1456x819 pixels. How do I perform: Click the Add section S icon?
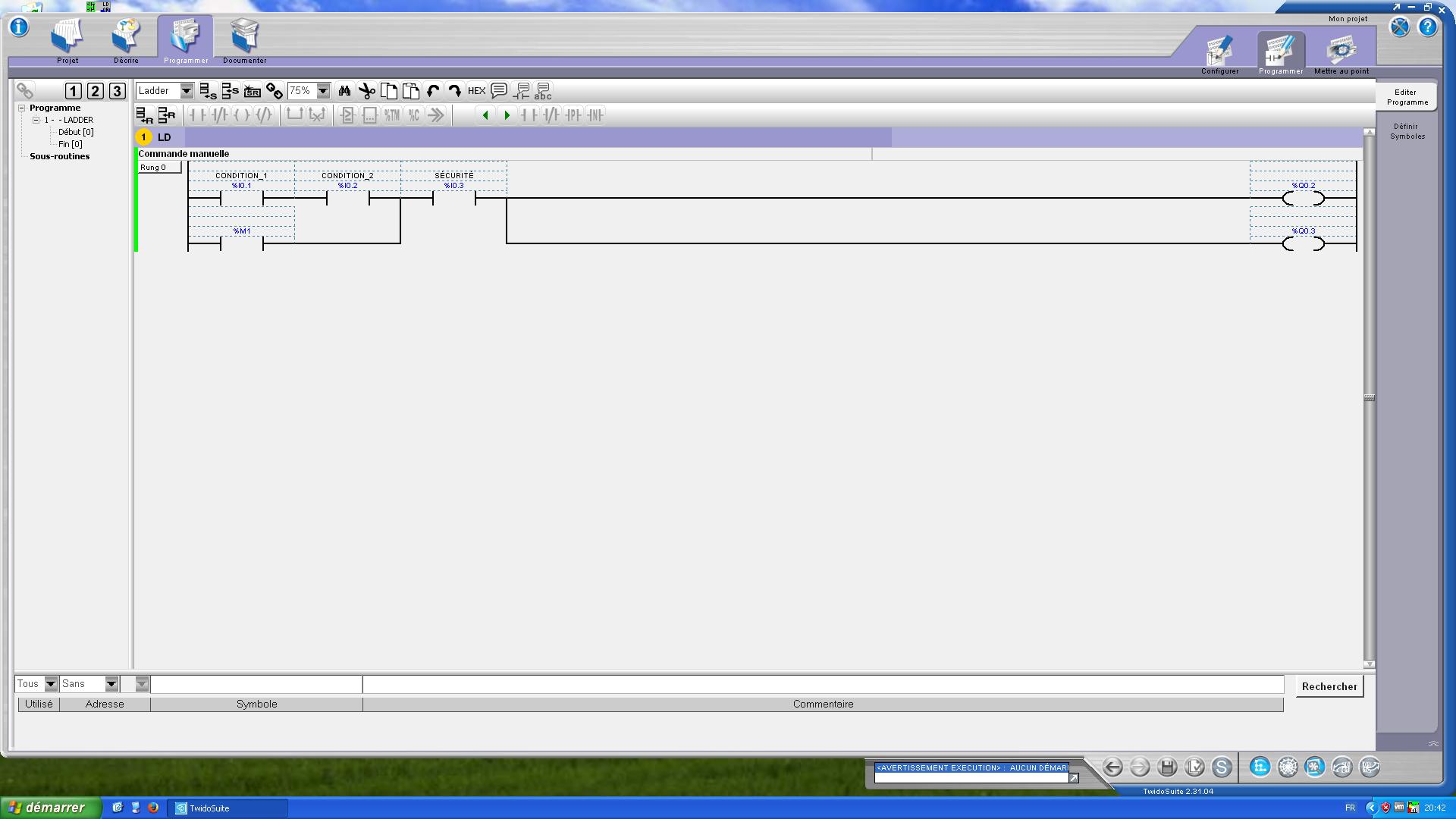click(x=208, y=91)
